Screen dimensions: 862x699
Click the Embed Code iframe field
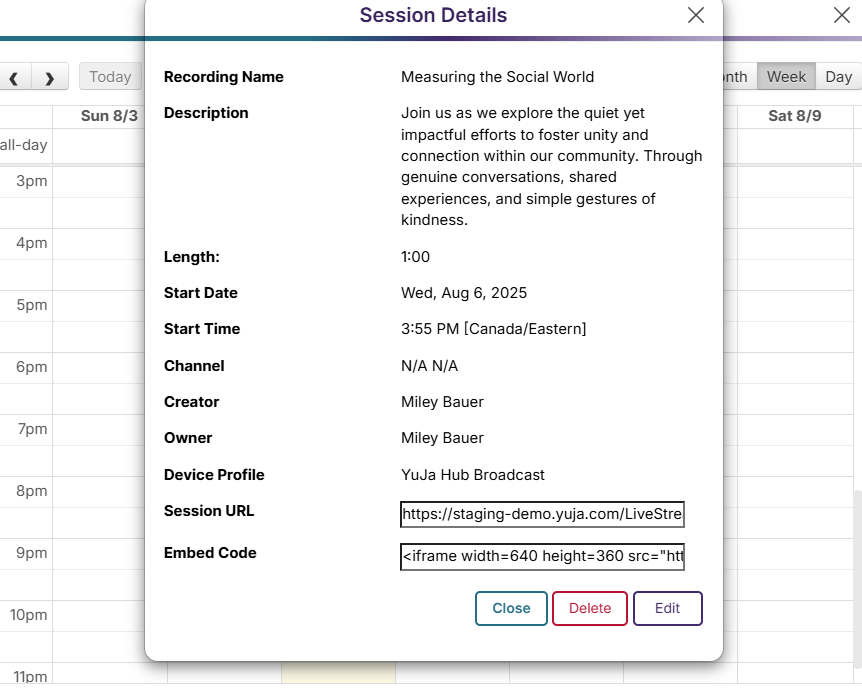(542, 557)
